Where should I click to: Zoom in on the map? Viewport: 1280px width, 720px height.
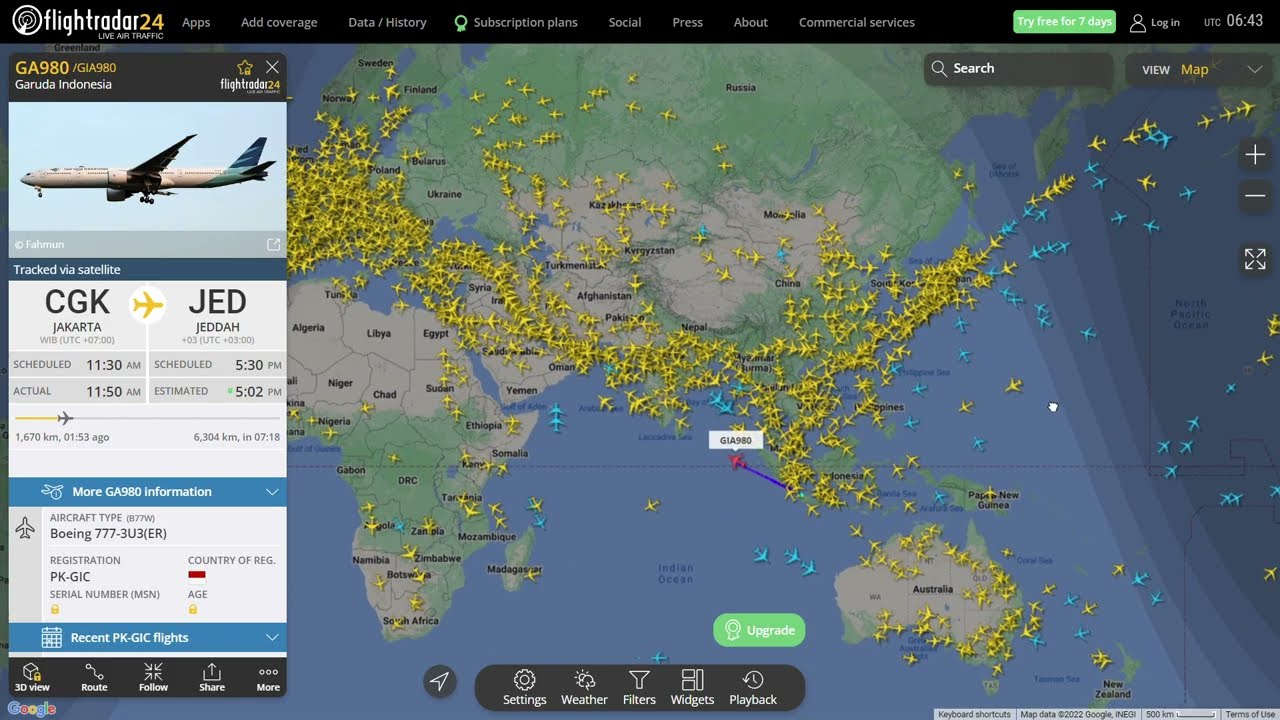1255,155
